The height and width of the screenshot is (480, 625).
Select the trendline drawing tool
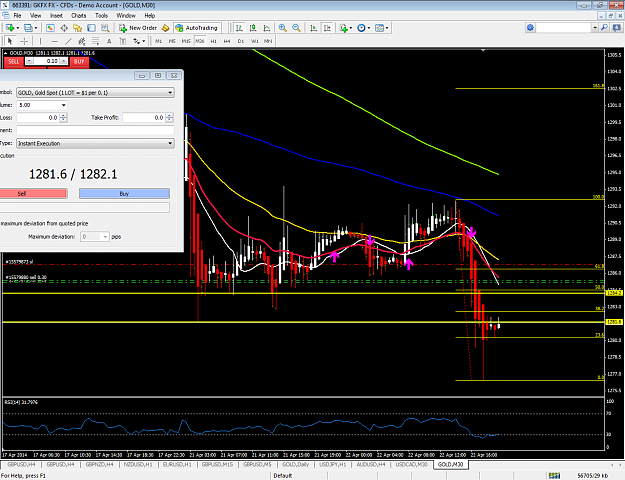[69, 41]
